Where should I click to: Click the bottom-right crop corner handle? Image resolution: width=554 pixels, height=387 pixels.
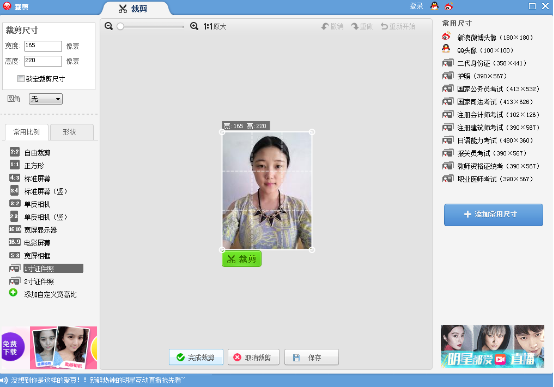[312, 250]
